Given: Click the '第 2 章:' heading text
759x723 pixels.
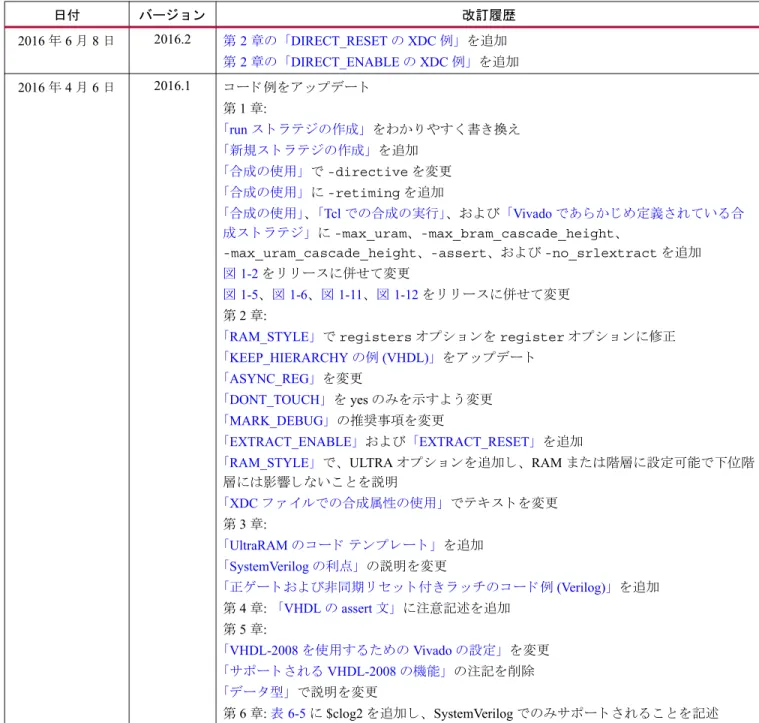Looking at the screenshot, I should click(245, 316).
